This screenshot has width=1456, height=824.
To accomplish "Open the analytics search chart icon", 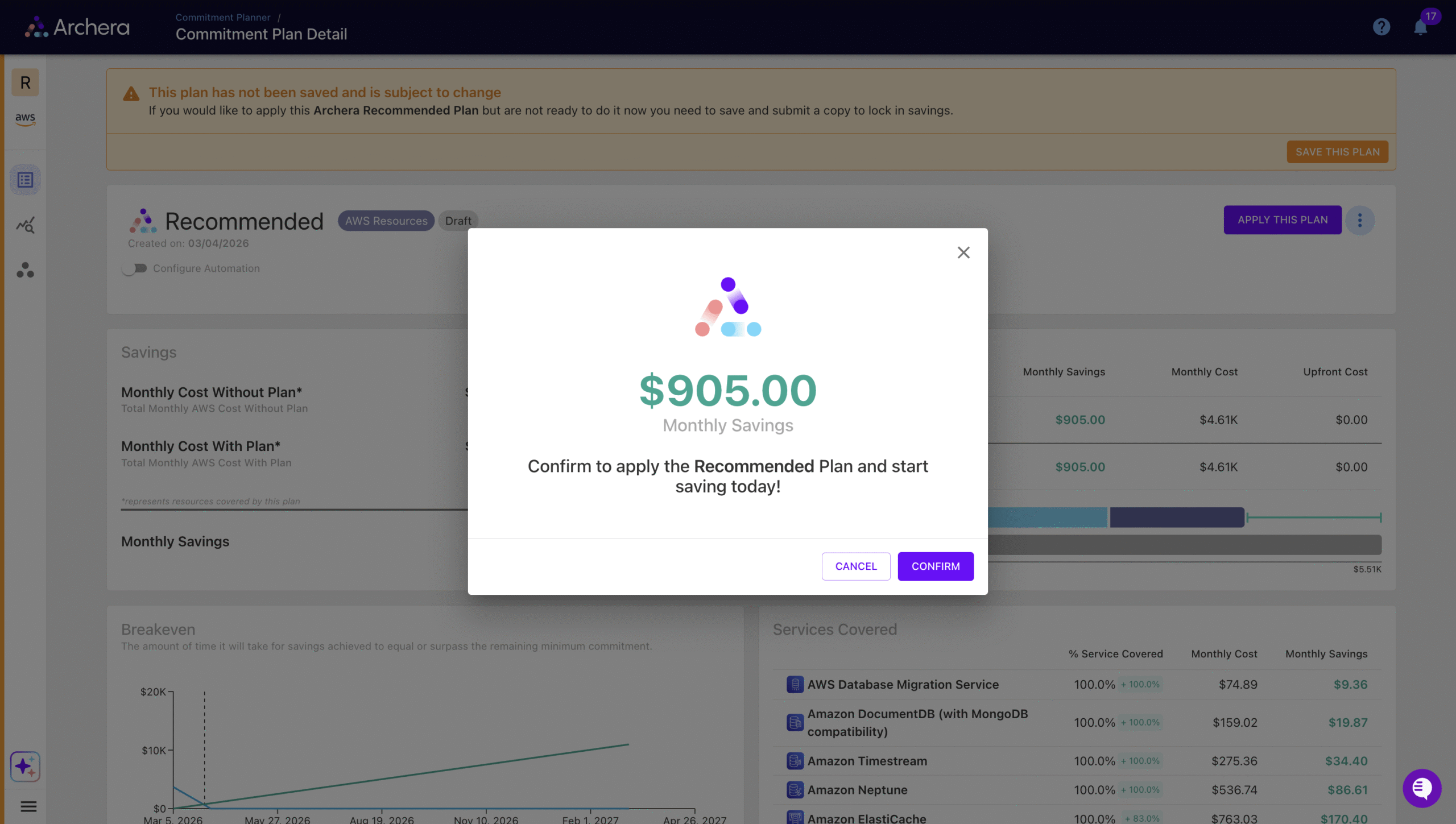I will (25, 225).
